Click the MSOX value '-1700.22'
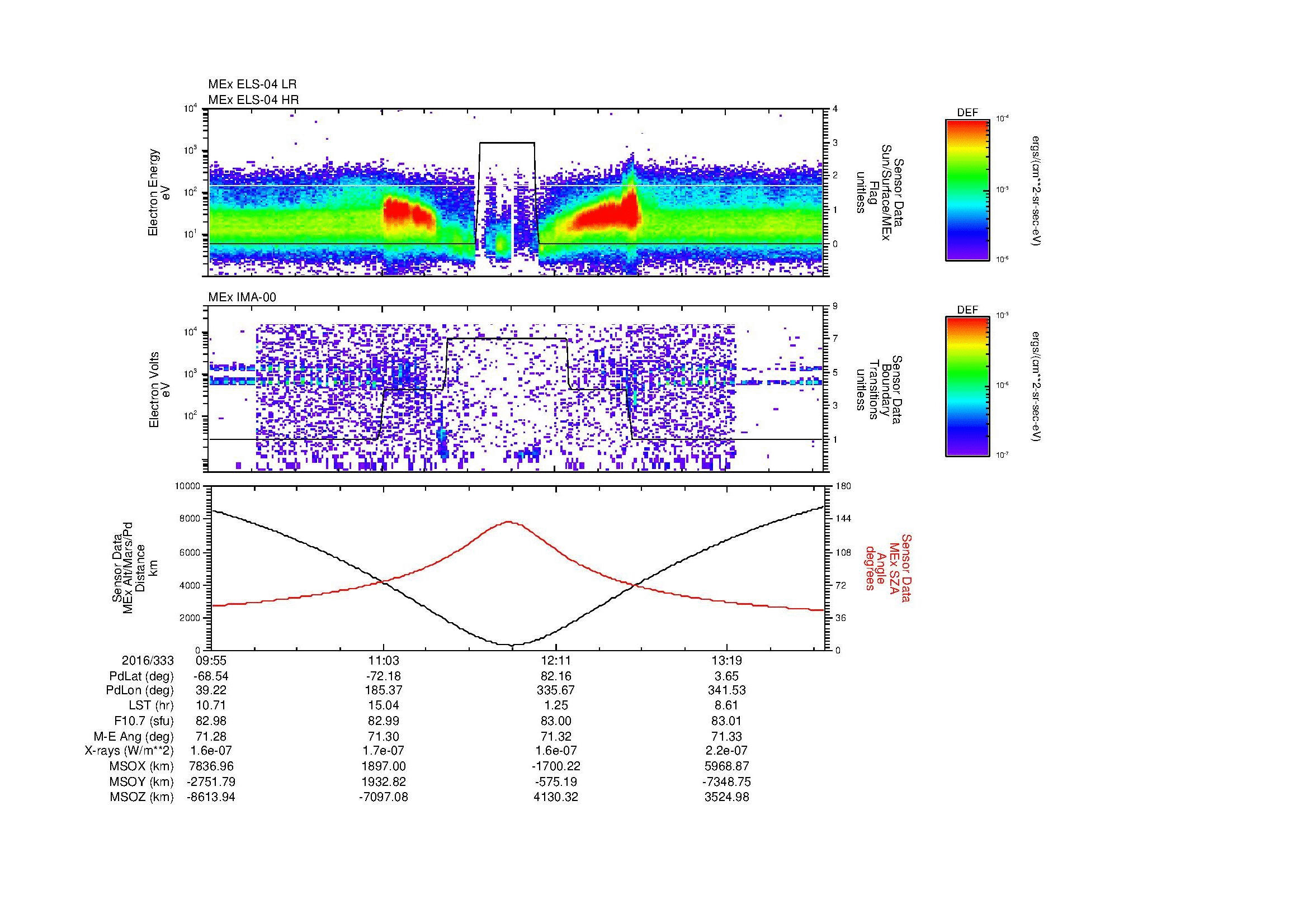Viewport: 1308px width, 924px height. click(x=556, y=766)
